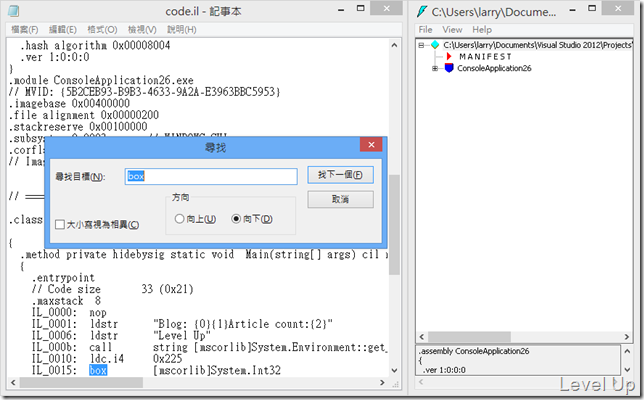Open the View menu in the ILDASM window
The height and width of the screenshot is (400, 644).
click(452, 30)
